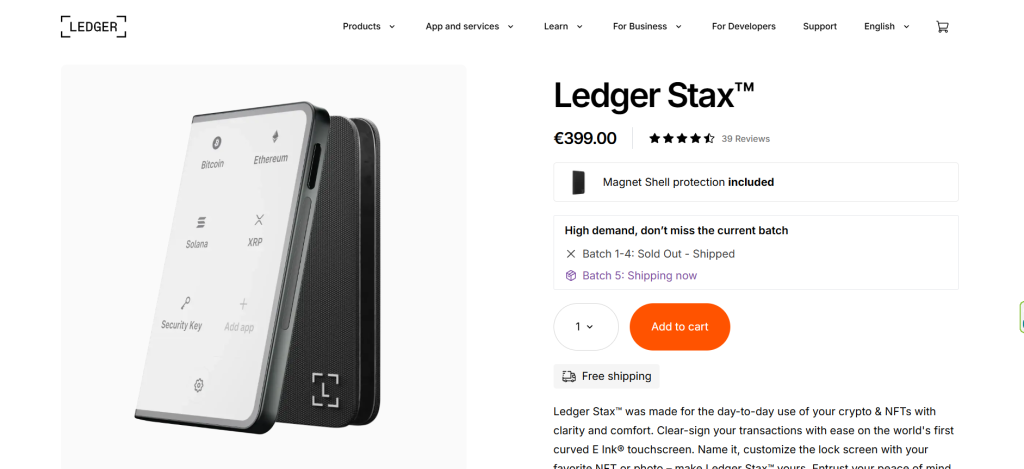Click the star rating icons
Viewport: 1024px width, 469px height.
[682, 138]
